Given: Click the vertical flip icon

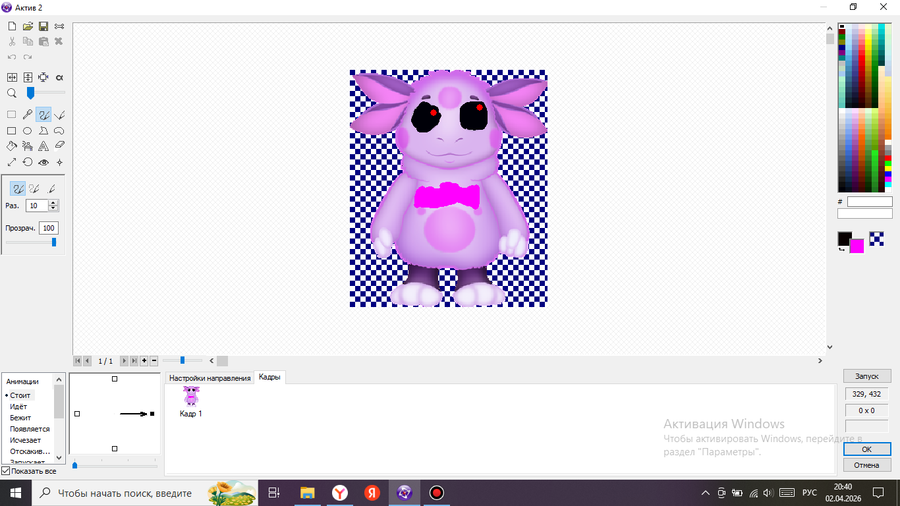Looking at the screenshot, I should coord(28,77).
